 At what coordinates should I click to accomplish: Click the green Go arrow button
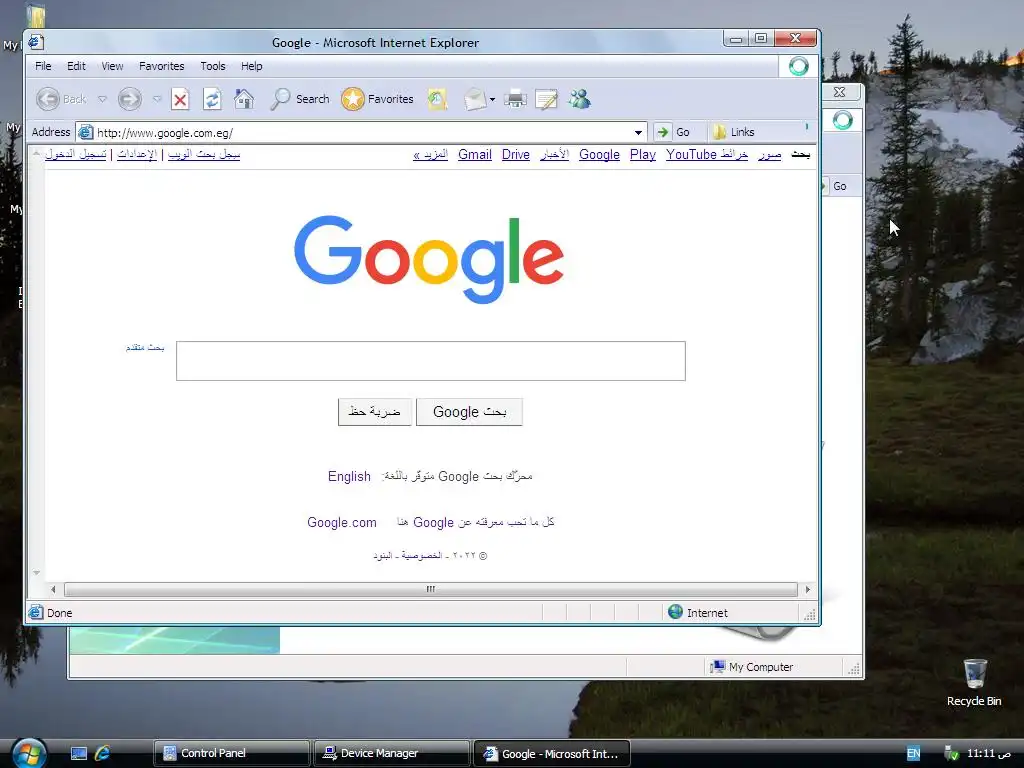[x=662, y=132]
